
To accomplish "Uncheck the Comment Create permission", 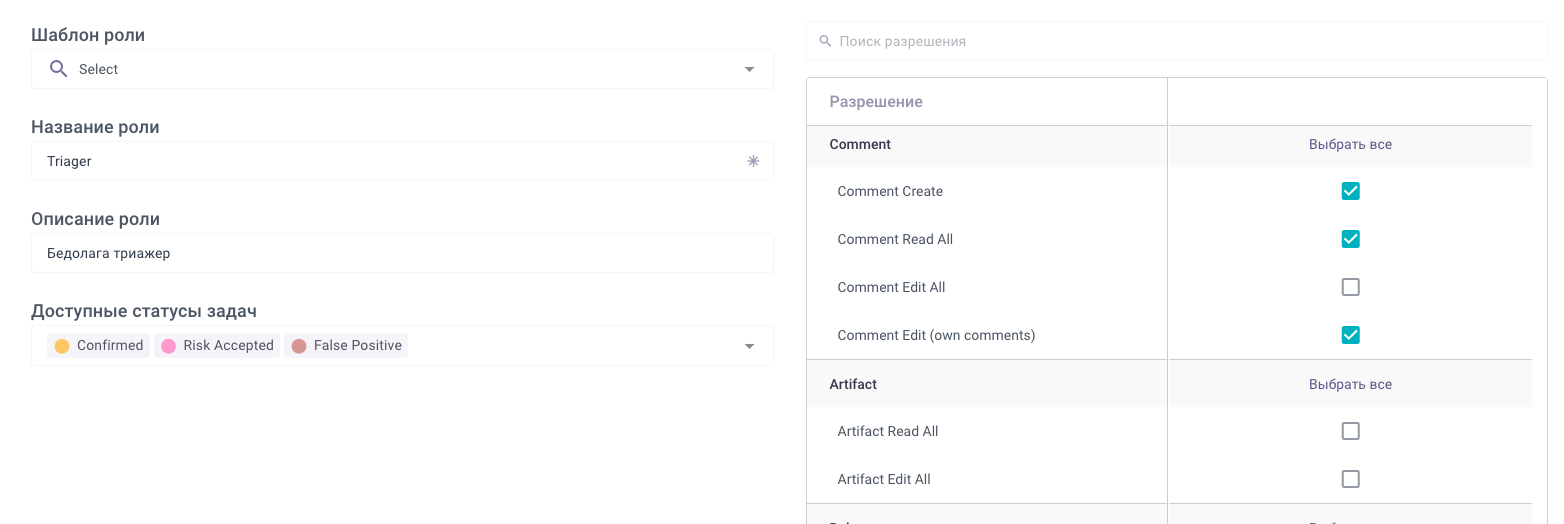I will click(1350, 191).
